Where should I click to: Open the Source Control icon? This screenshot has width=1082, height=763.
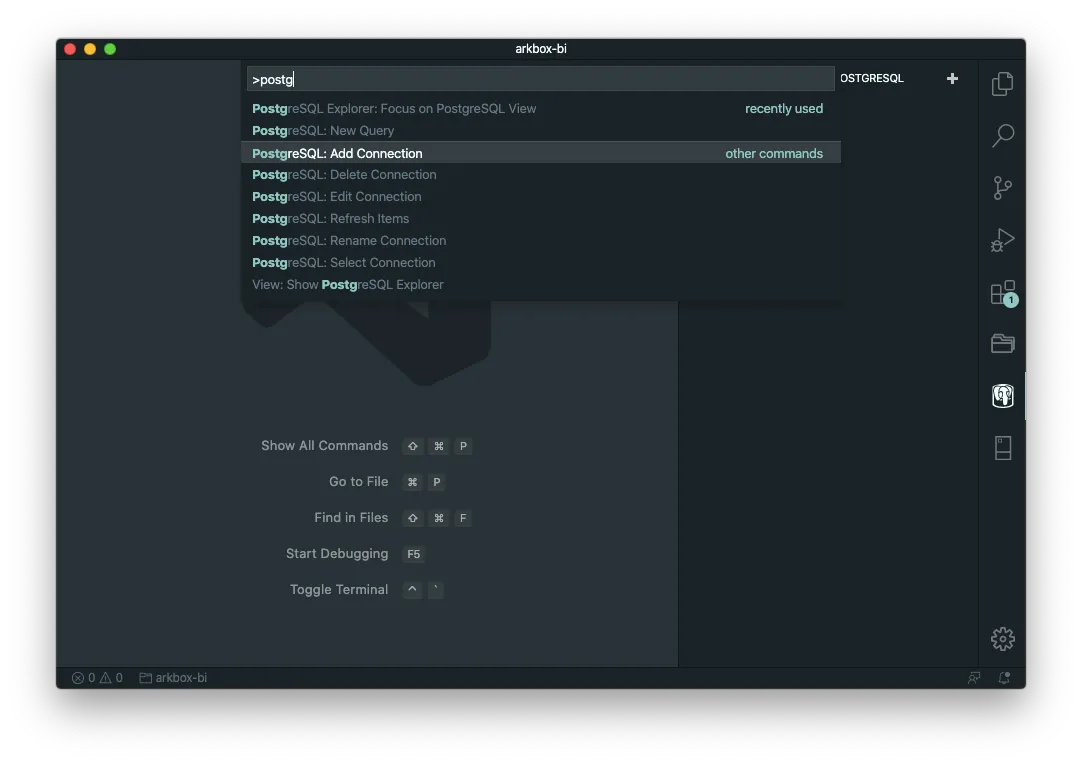1002,188
